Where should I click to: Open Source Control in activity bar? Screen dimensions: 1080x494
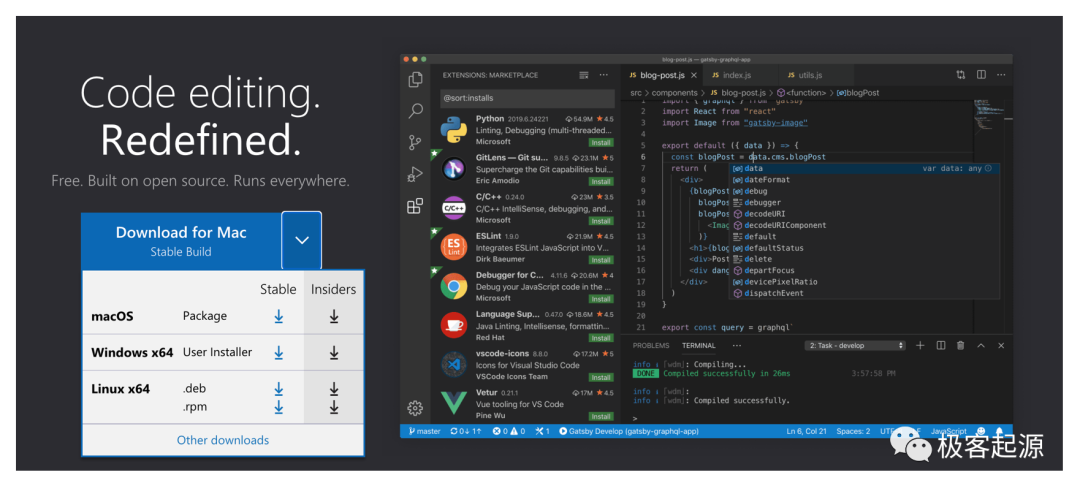[415, 143]
